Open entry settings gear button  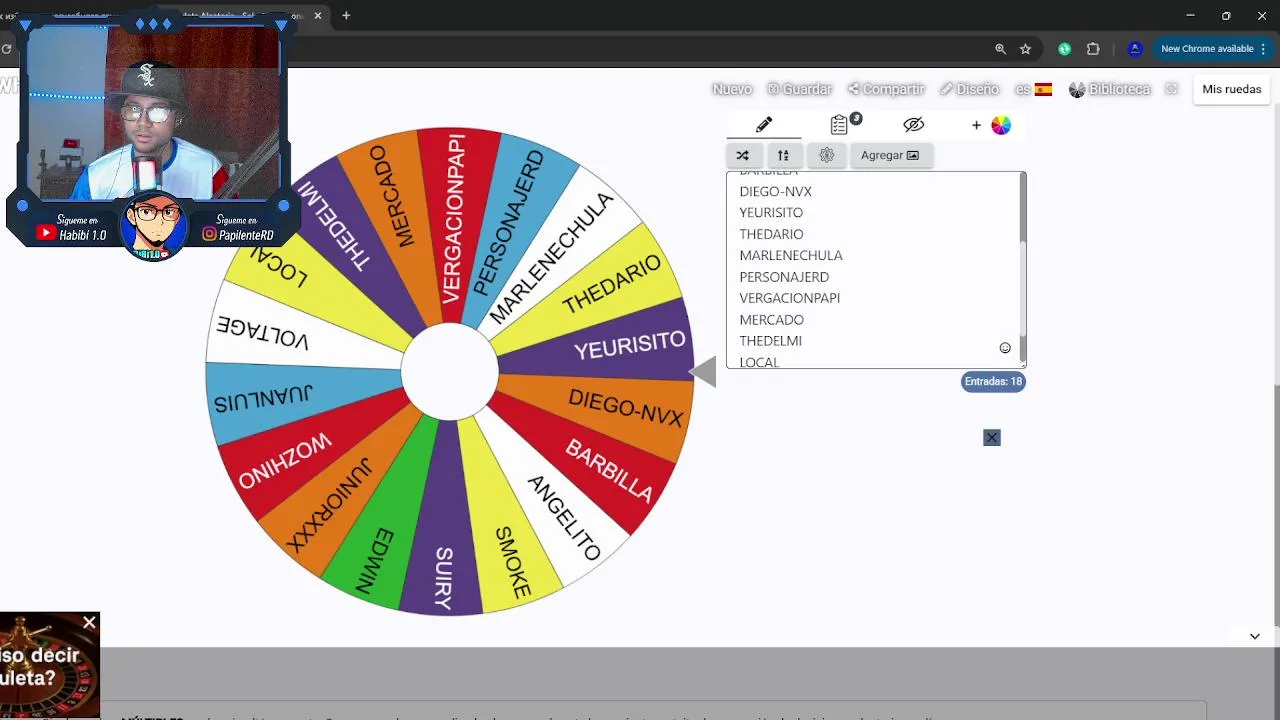click(x=826, y=155)
